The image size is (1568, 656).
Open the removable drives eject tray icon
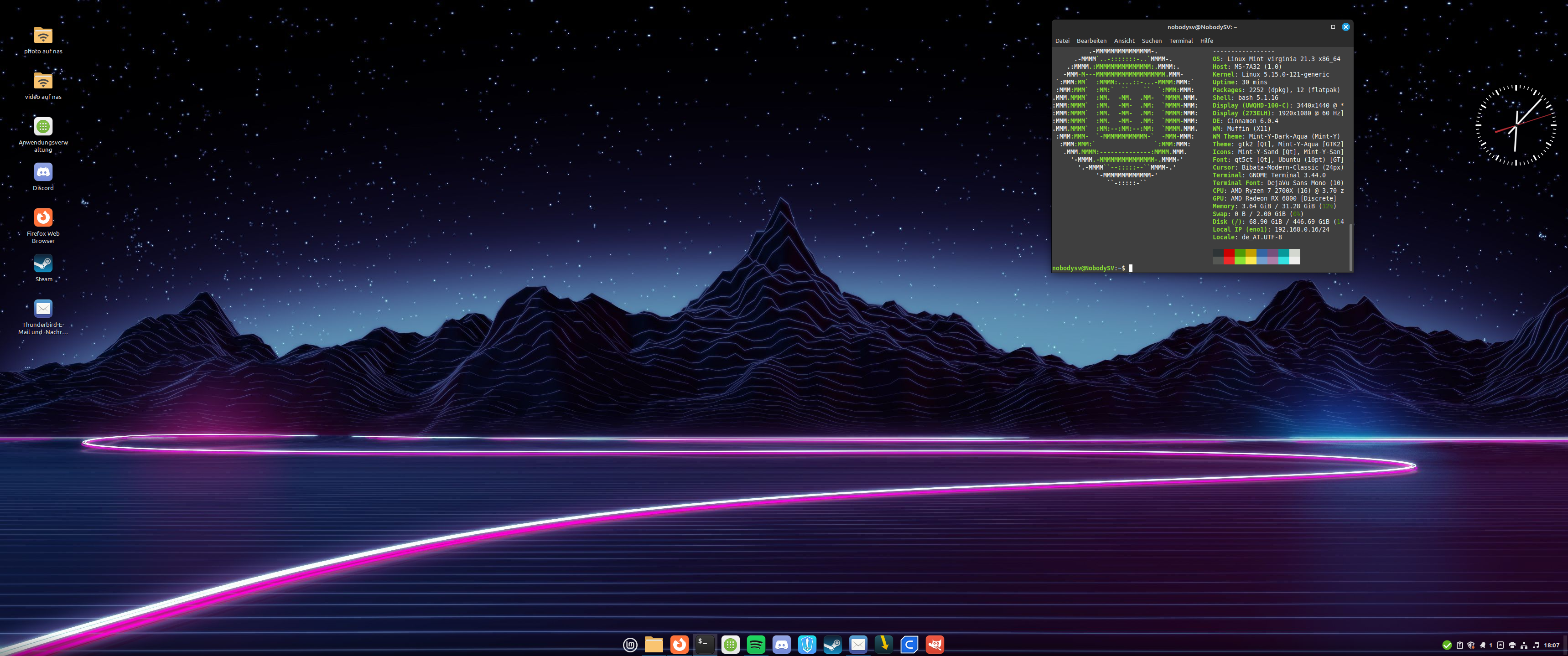point(1501,645)
